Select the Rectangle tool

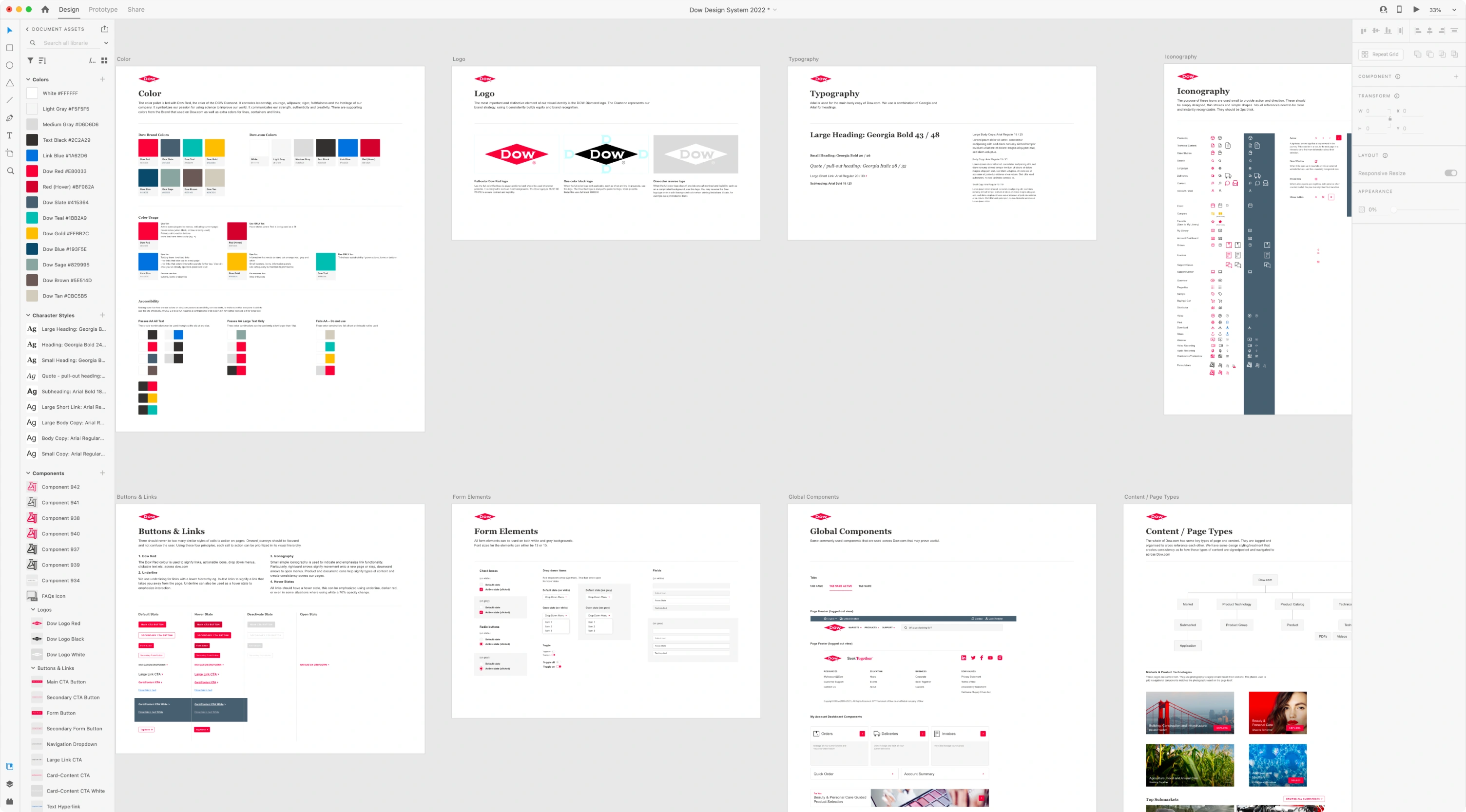point(10,48)
